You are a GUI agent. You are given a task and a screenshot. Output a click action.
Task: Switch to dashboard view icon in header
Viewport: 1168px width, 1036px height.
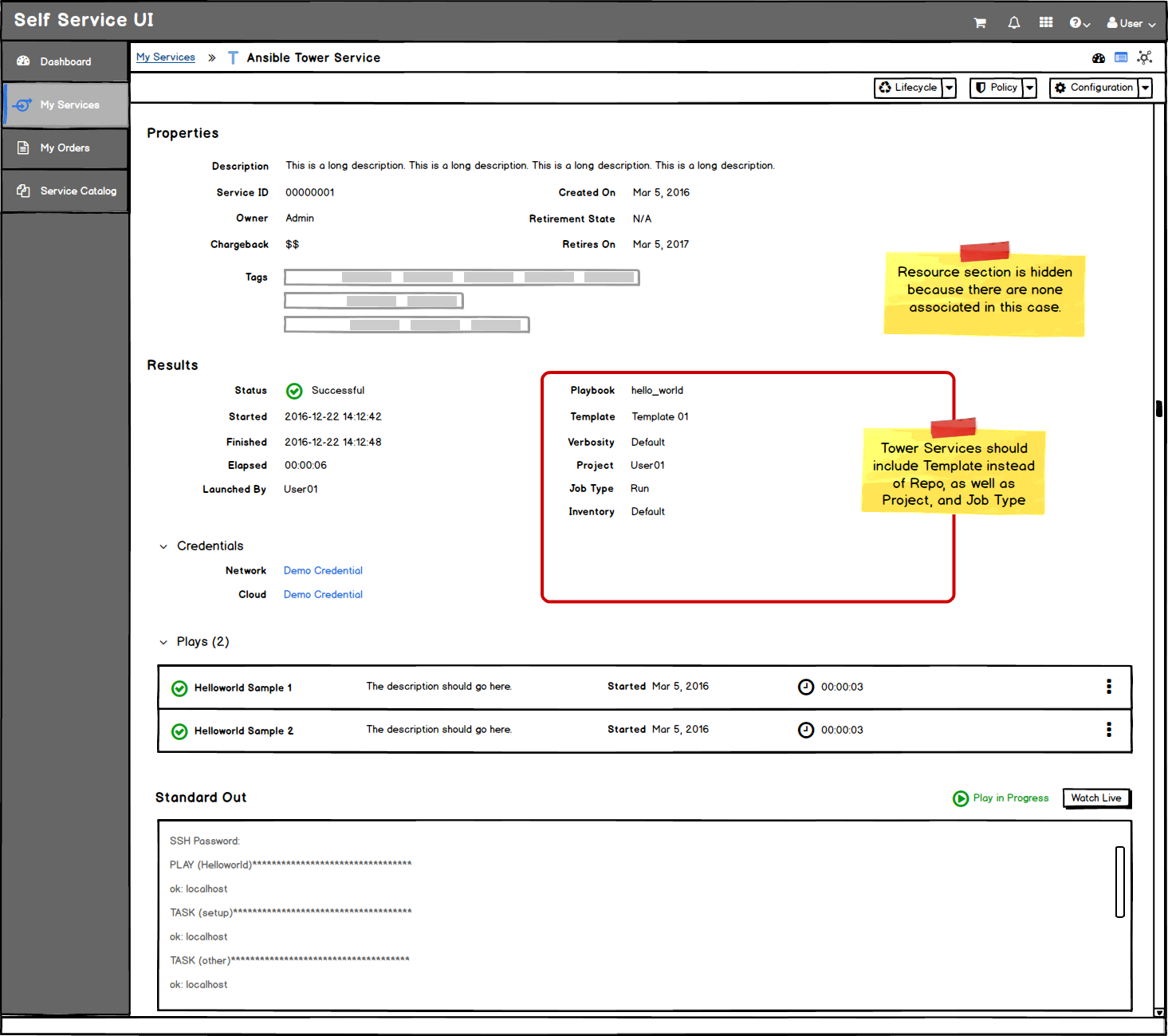(x=1099, y=57)
